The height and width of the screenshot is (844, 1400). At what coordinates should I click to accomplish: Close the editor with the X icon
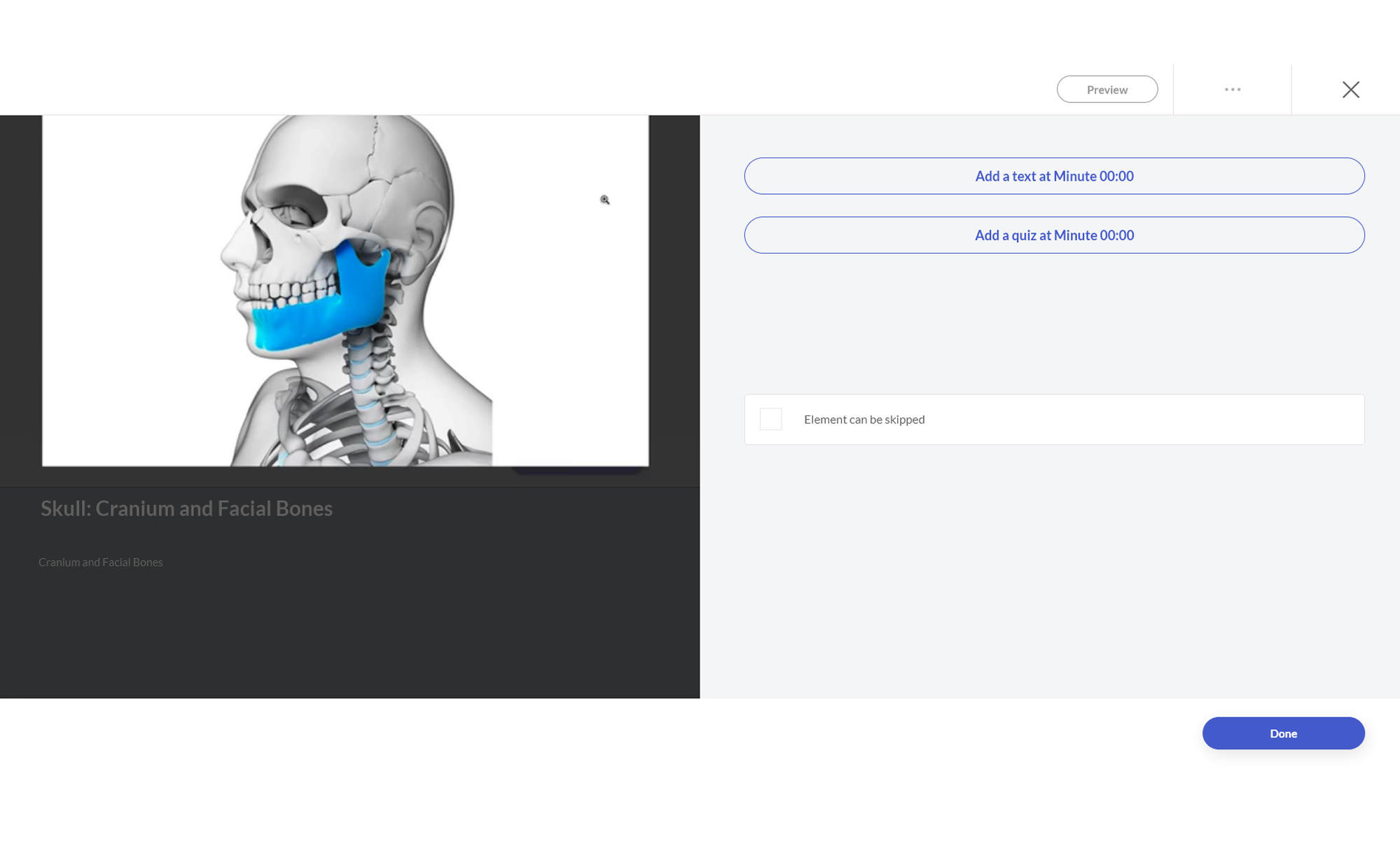click(1350, 90)
